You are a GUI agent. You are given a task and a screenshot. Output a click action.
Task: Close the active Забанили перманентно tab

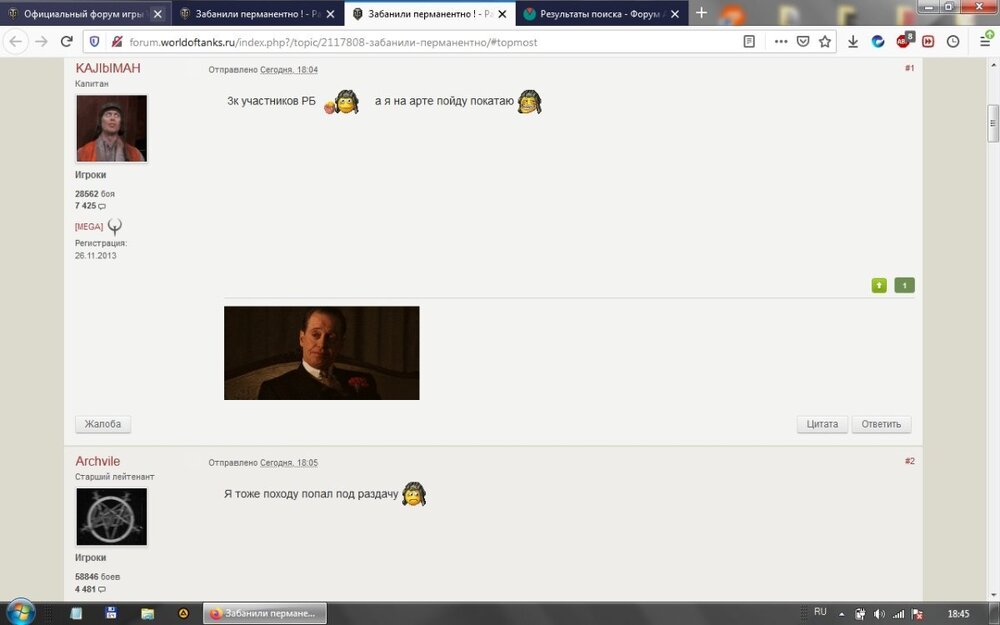tap(503, 13)
